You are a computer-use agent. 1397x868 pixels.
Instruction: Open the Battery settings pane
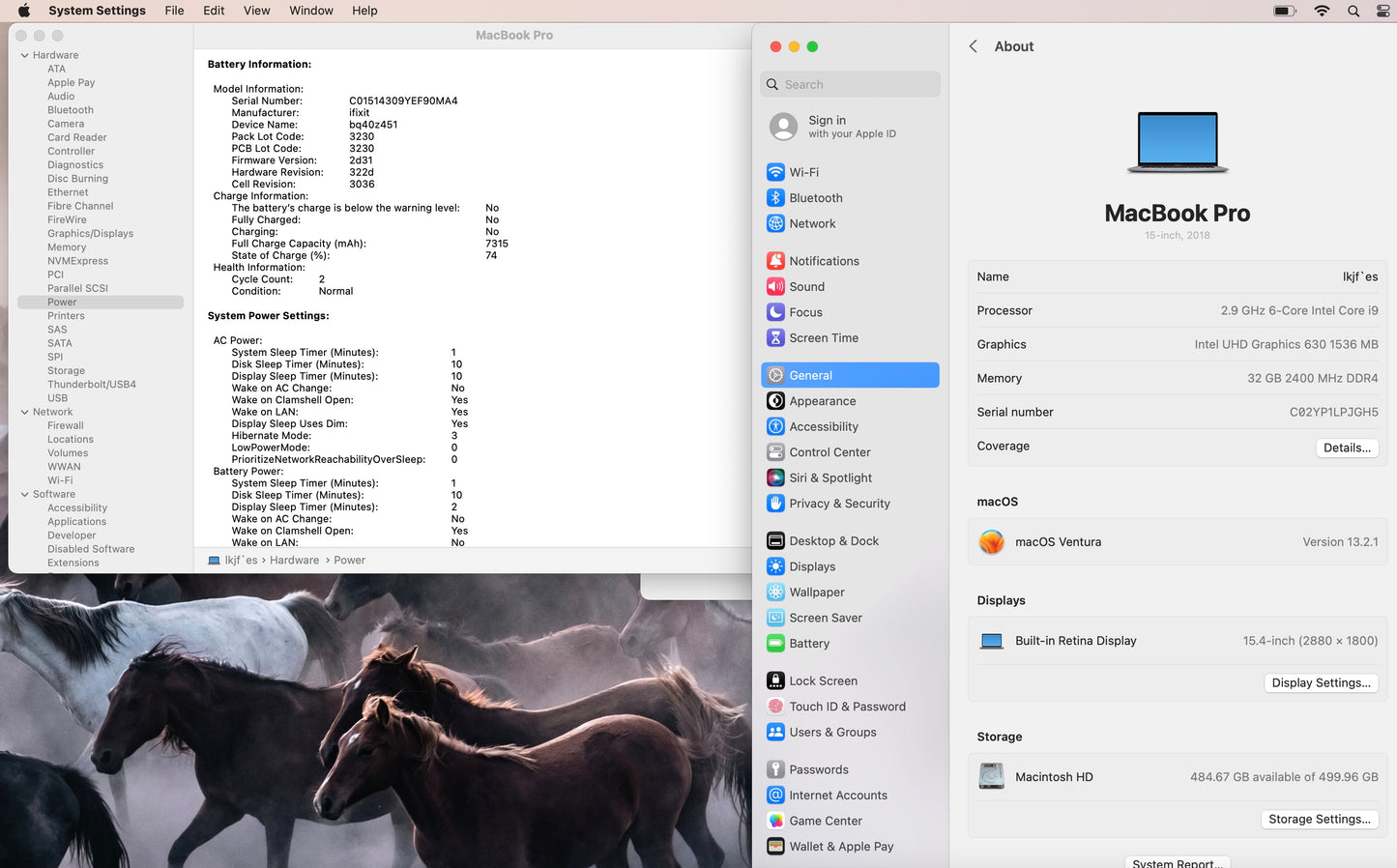(808, 644)
